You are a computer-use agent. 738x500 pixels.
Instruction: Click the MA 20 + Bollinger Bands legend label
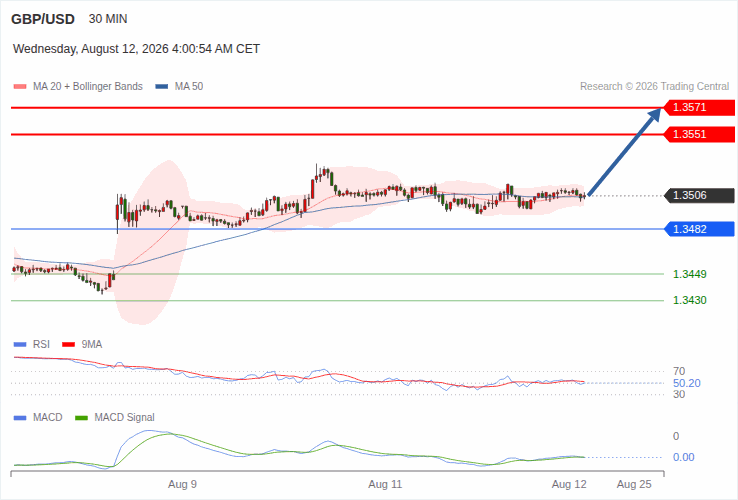(88, 87)
